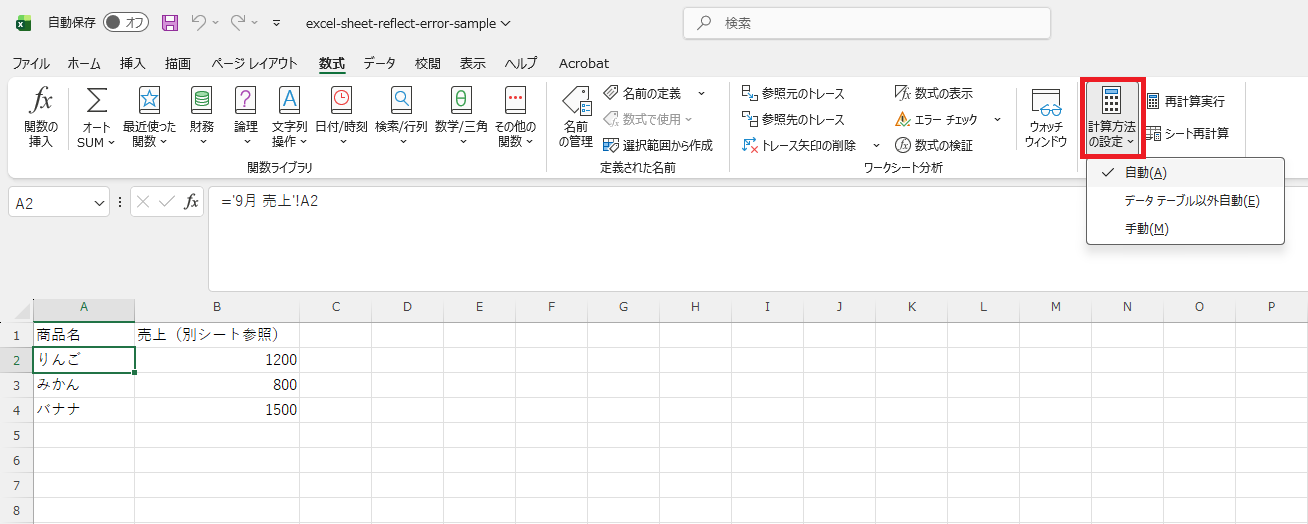This screenshot has height=524, width=1308.
Task: Click the formula bar fx button
Action: click(x=191, y=202)
